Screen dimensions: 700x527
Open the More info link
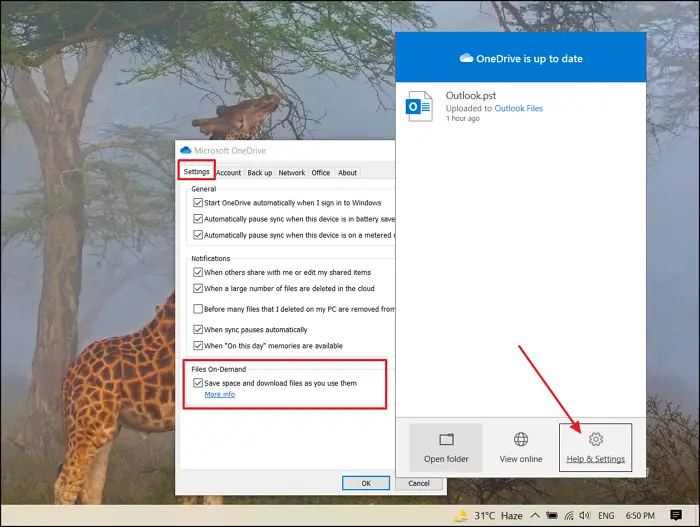(220, 394)
